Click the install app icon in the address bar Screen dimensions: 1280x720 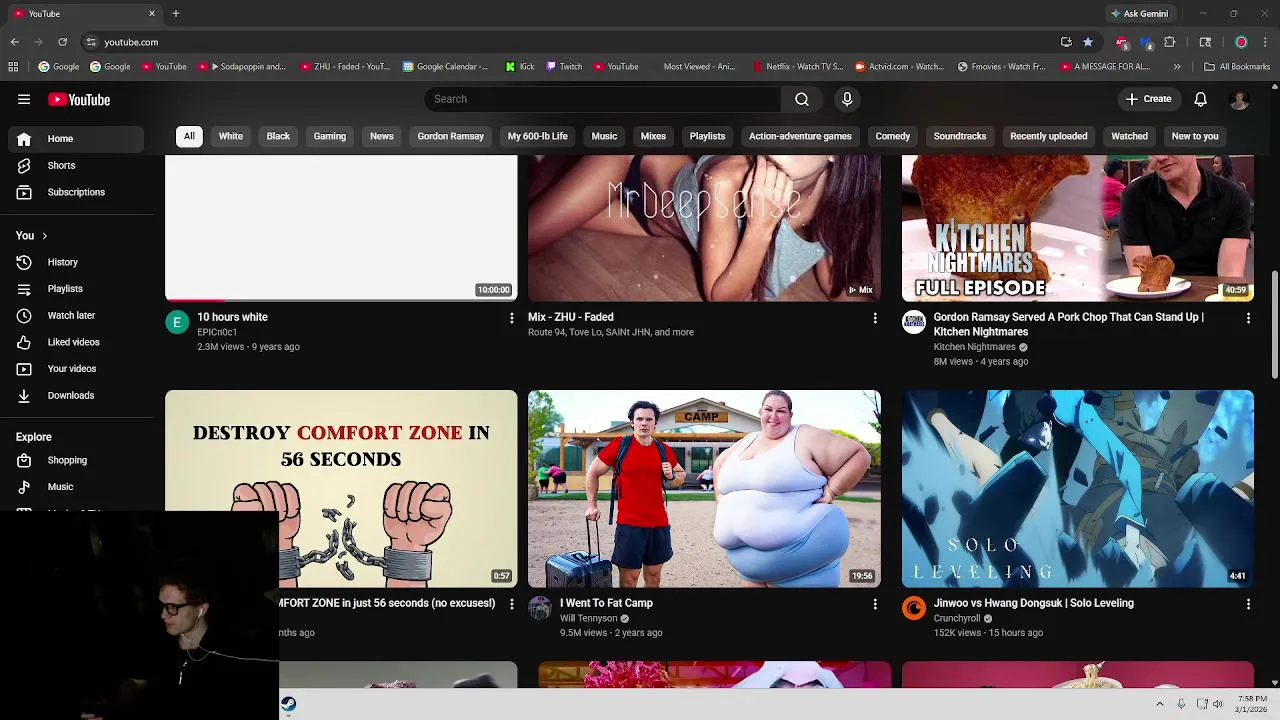pos(1066,42)
